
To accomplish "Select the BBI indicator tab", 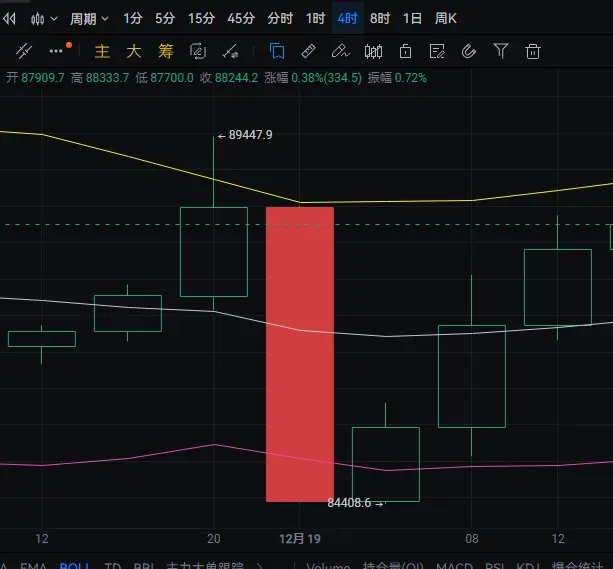I will pos(143,565).
